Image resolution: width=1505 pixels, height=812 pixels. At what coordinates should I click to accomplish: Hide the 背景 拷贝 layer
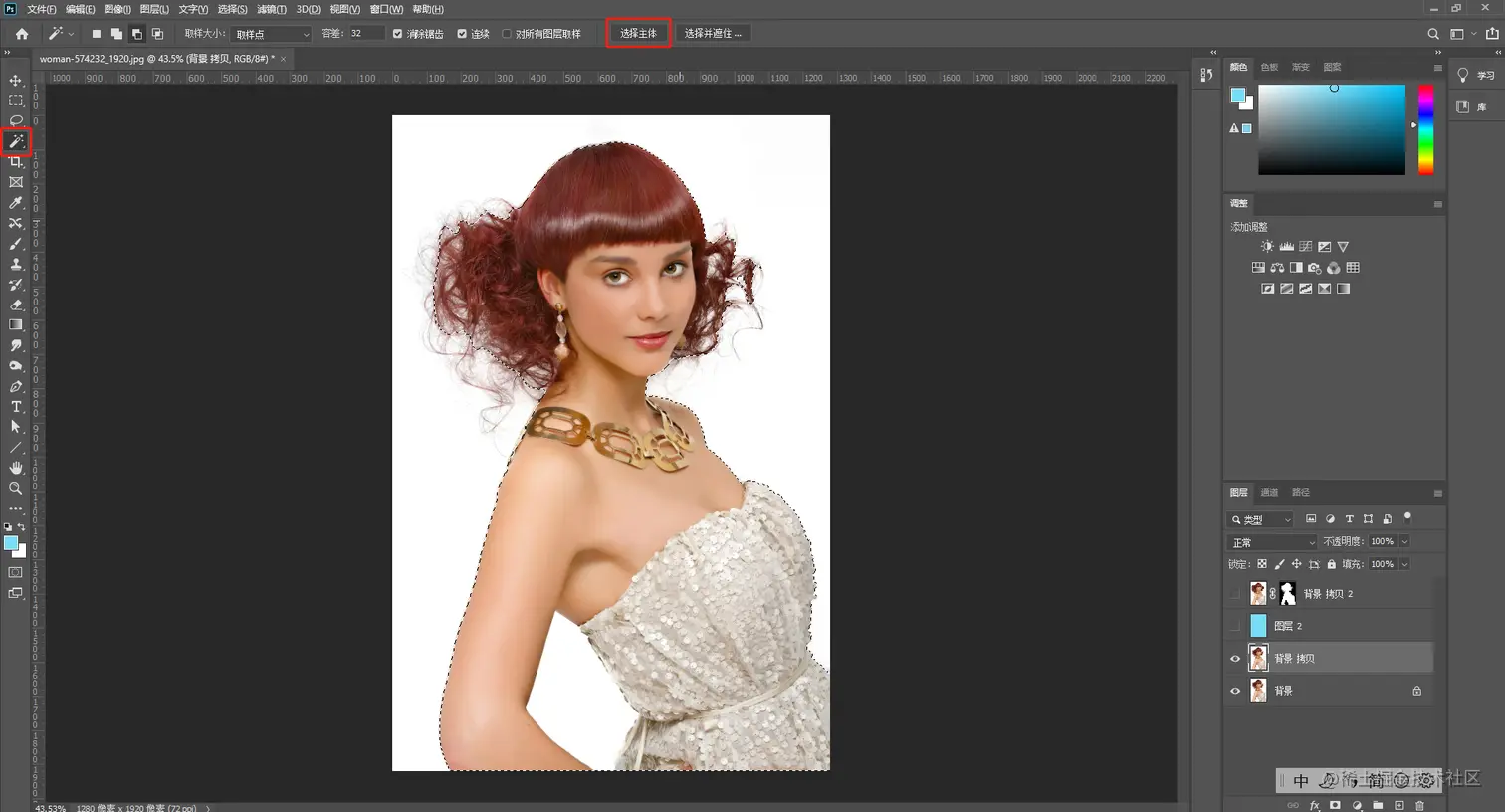click(1235, 657)
